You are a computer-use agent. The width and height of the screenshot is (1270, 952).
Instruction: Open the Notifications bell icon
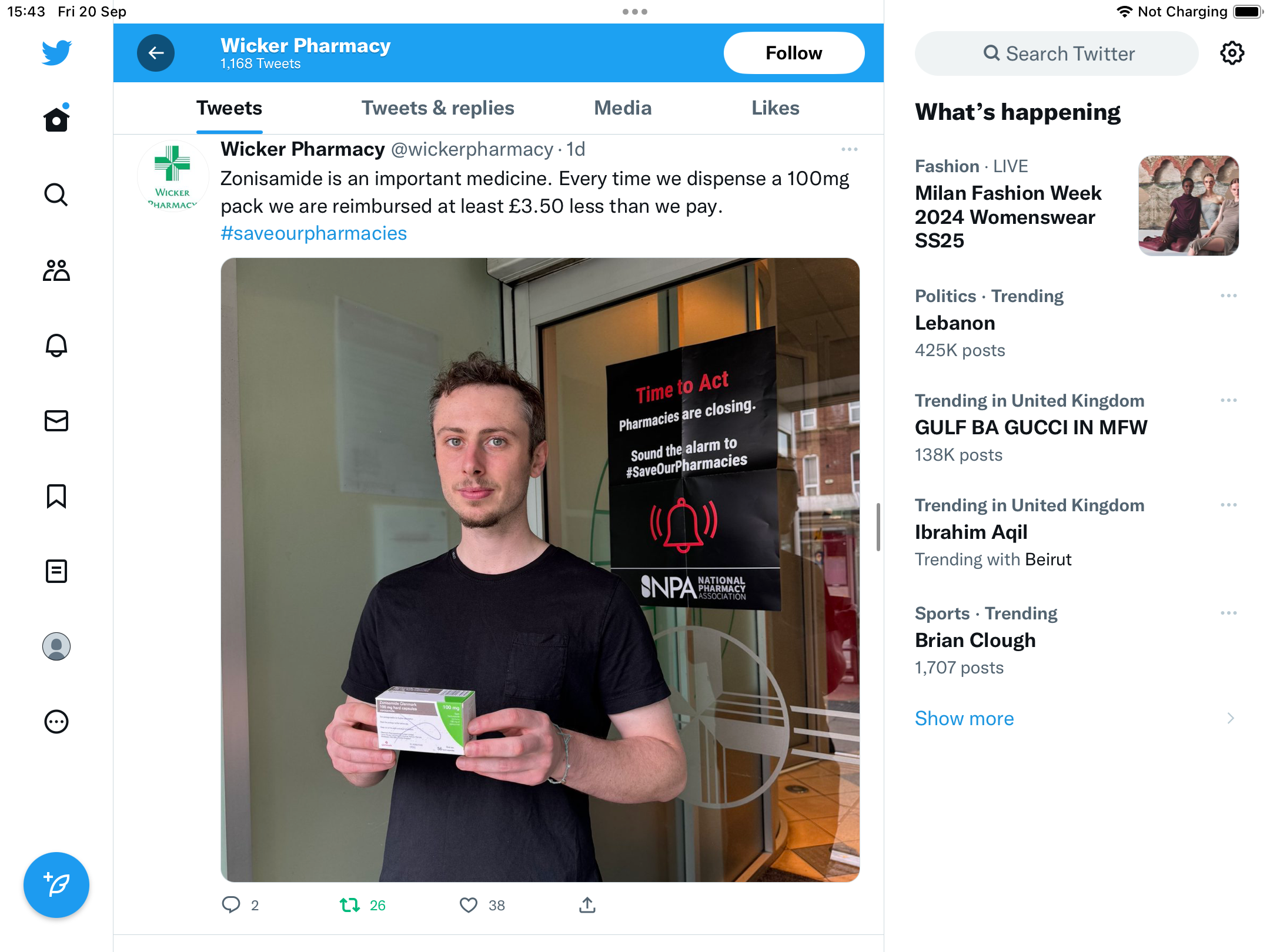coord(56,346)
